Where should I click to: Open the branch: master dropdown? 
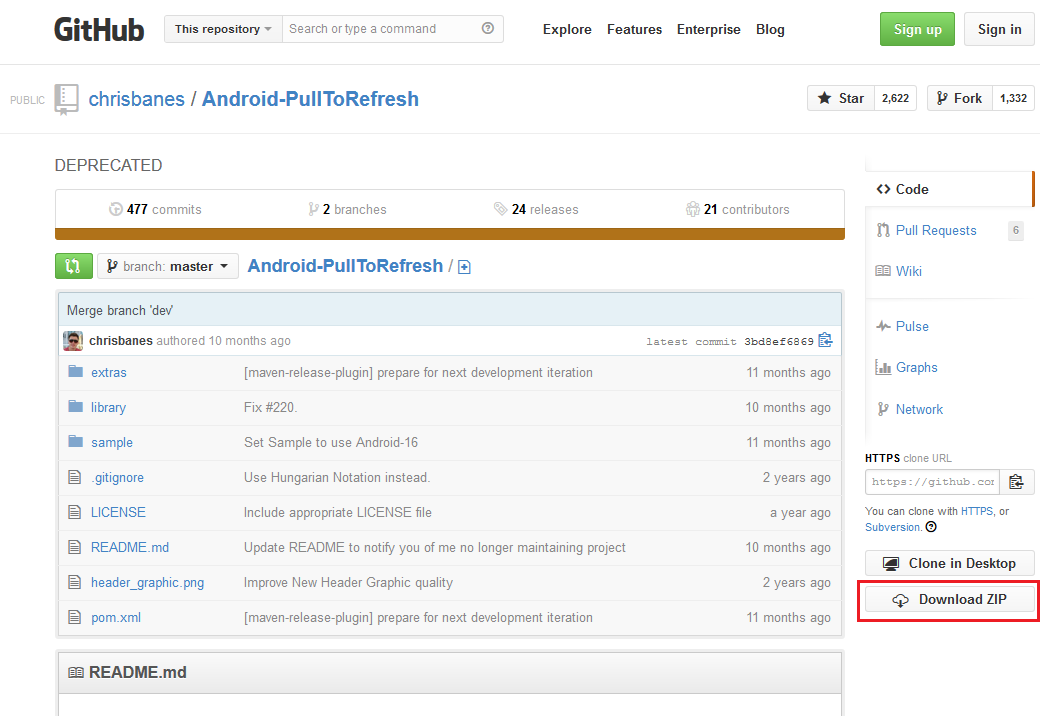pos(168,266)
